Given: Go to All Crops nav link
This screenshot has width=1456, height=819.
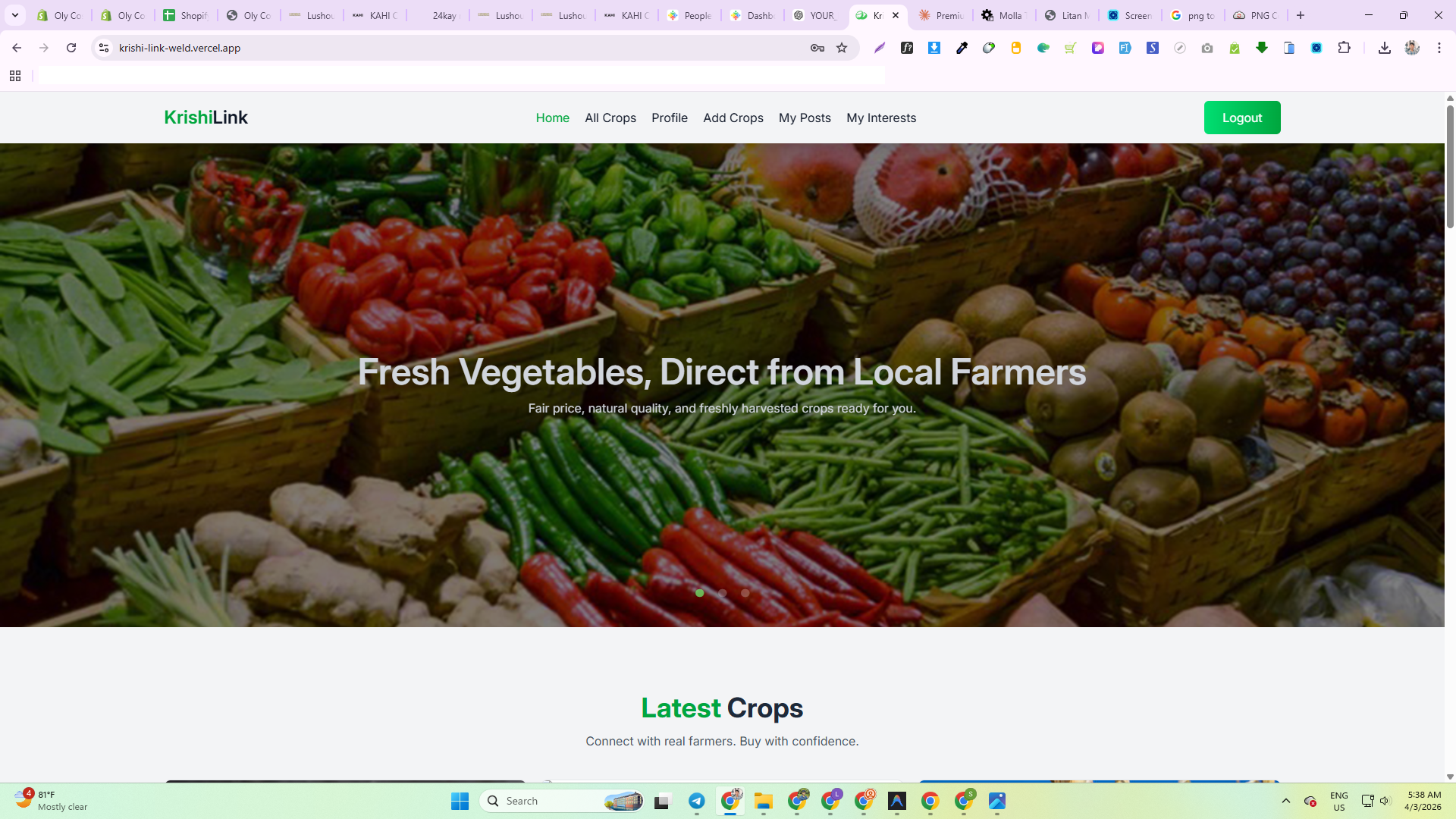Looking at the screenshot, I should coord(610,118).
